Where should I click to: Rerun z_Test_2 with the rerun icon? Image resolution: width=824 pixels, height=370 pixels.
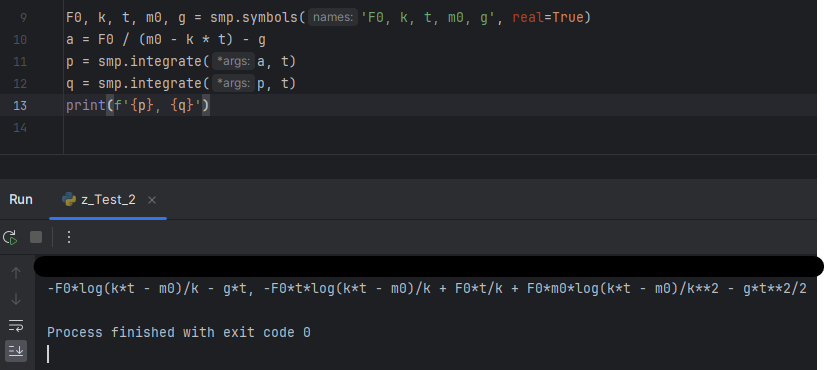[x=11, y=238]
